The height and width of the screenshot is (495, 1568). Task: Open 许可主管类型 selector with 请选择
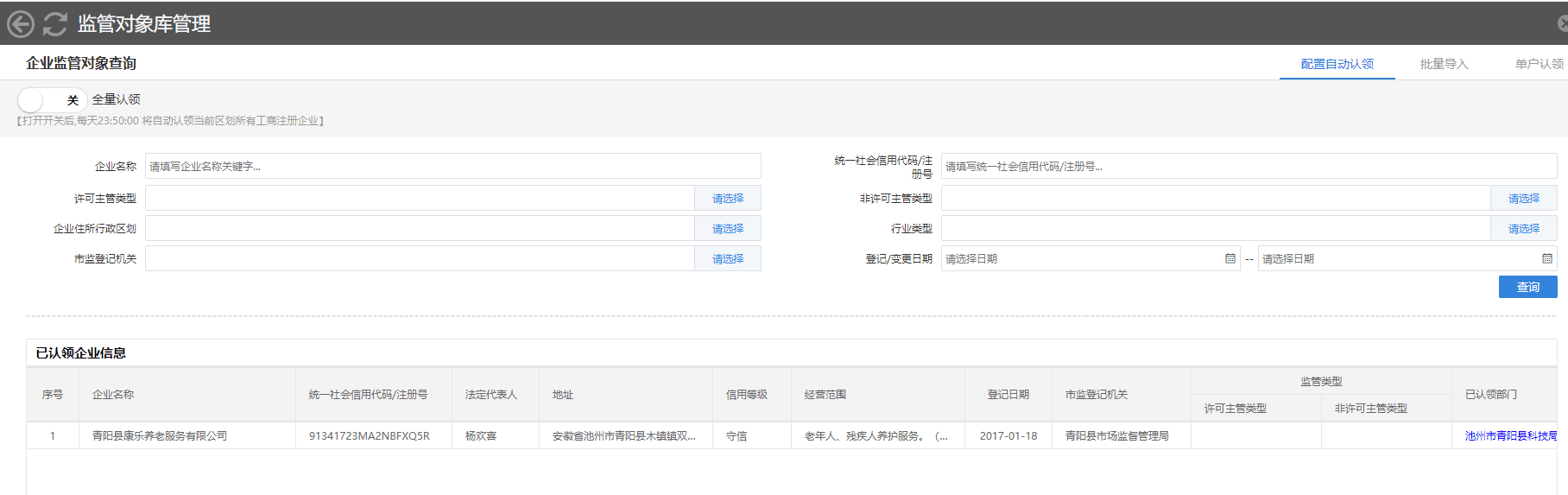coord(727,199)
